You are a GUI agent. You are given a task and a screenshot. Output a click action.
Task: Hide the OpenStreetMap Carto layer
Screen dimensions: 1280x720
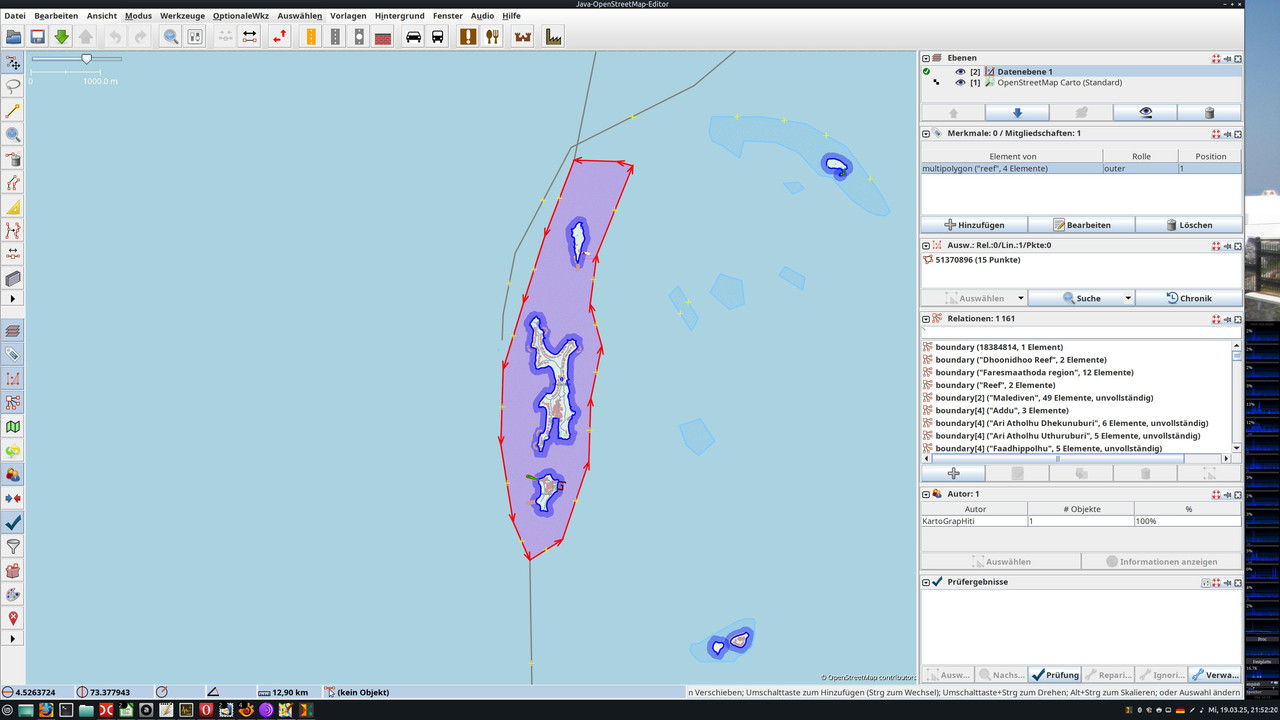coord(960,83)
